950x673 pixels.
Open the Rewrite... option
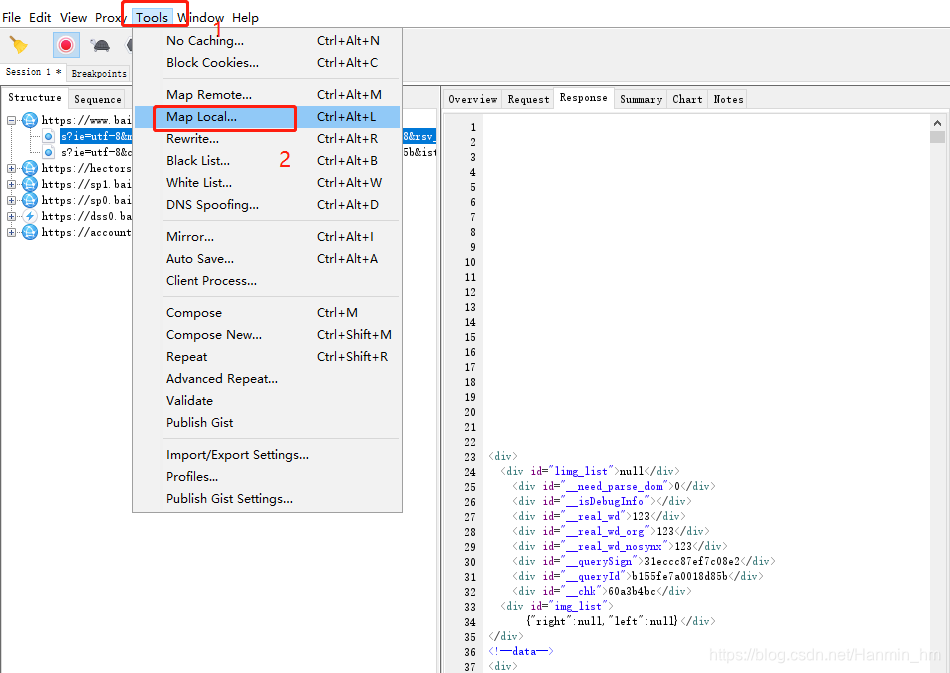(267, 139)
